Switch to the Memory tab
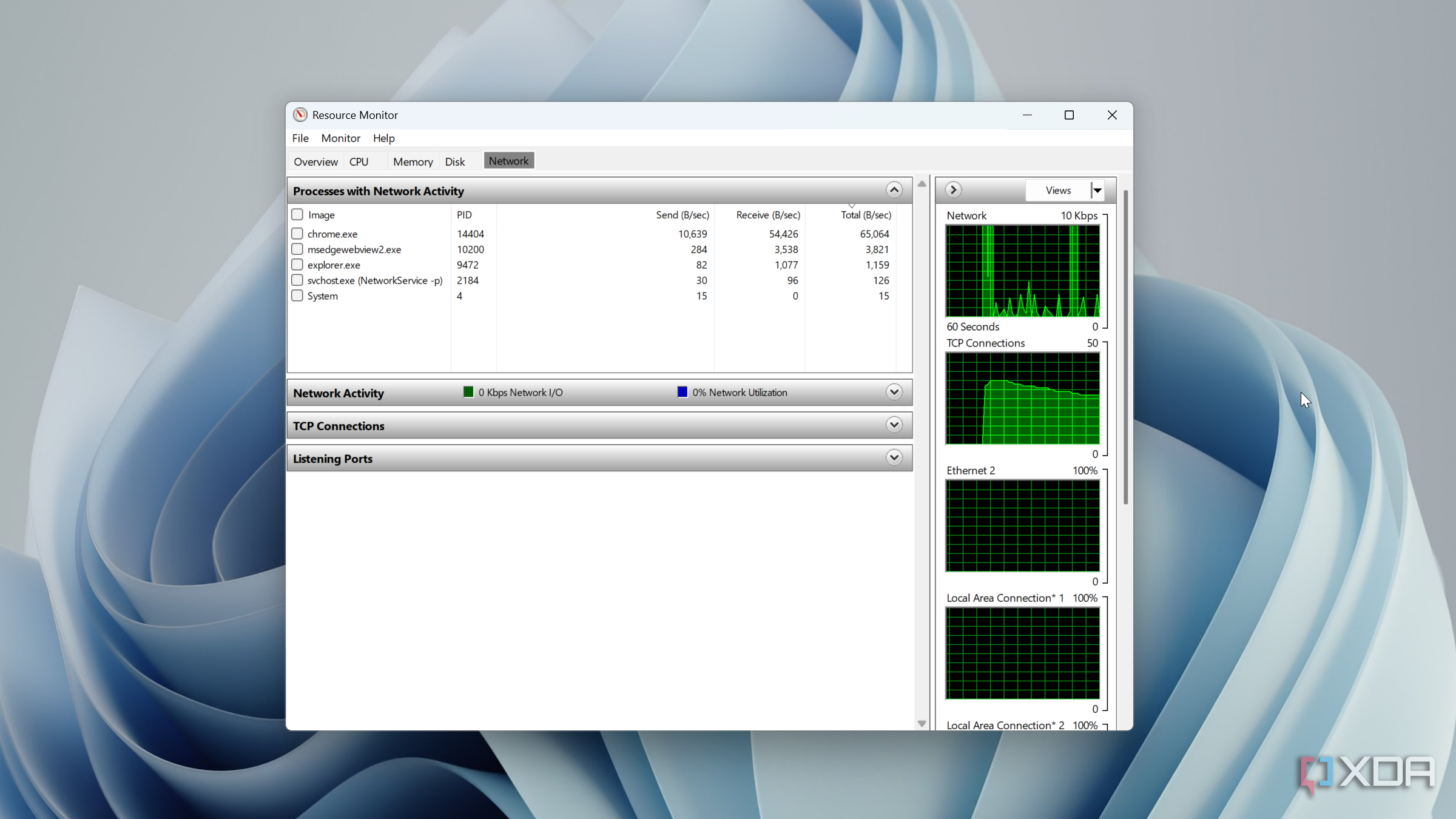1456x819 pixels. coord(413,162)
